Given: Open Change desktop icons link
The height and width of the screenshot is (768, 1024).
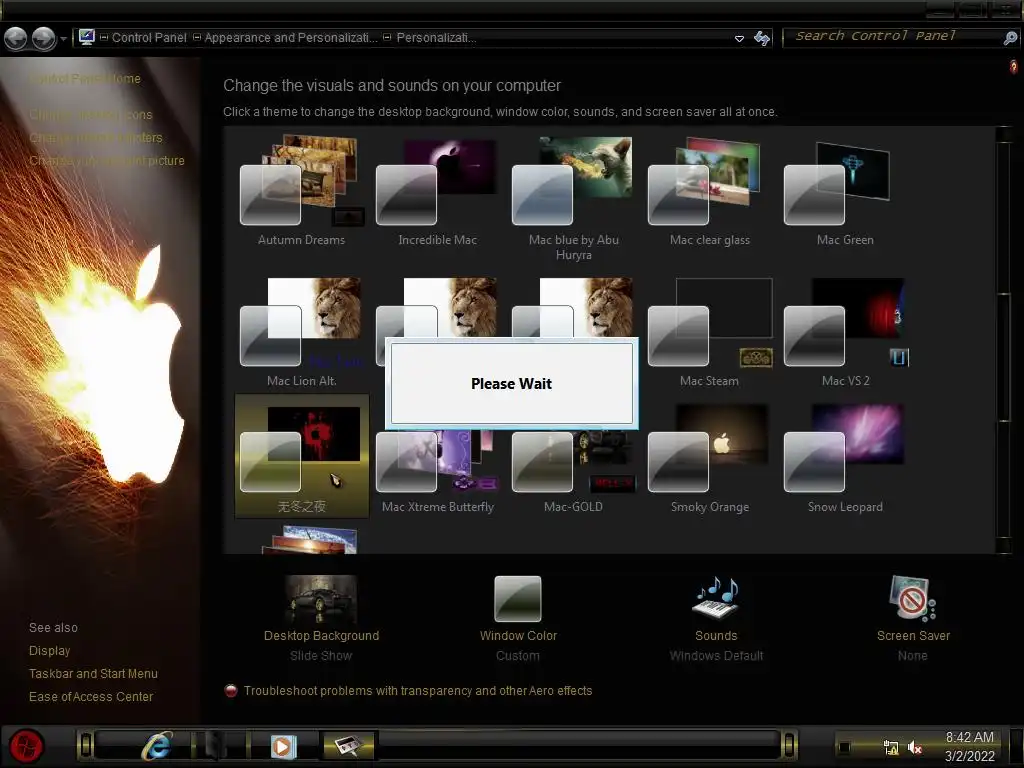Looking at the screenshot, I should click(91, 115).
